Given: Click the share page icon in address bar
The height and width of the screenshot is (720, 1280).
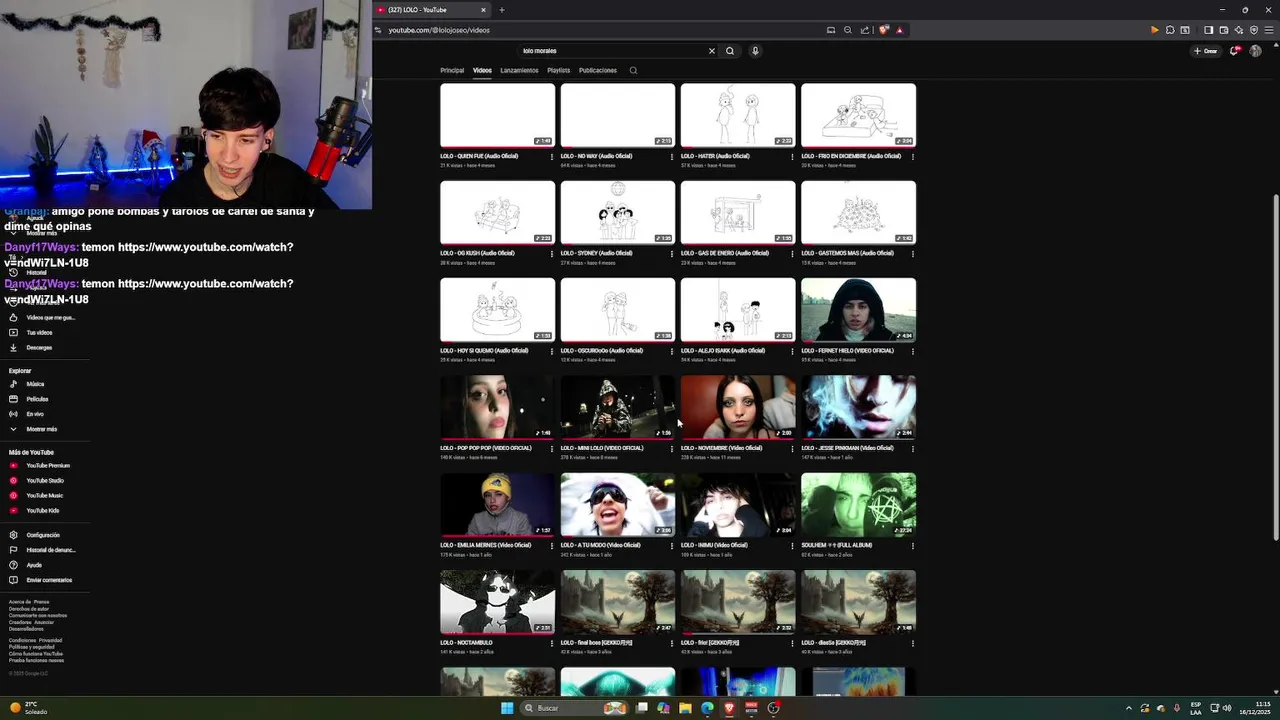Looking at the screenshot, I should pos(865,30).
